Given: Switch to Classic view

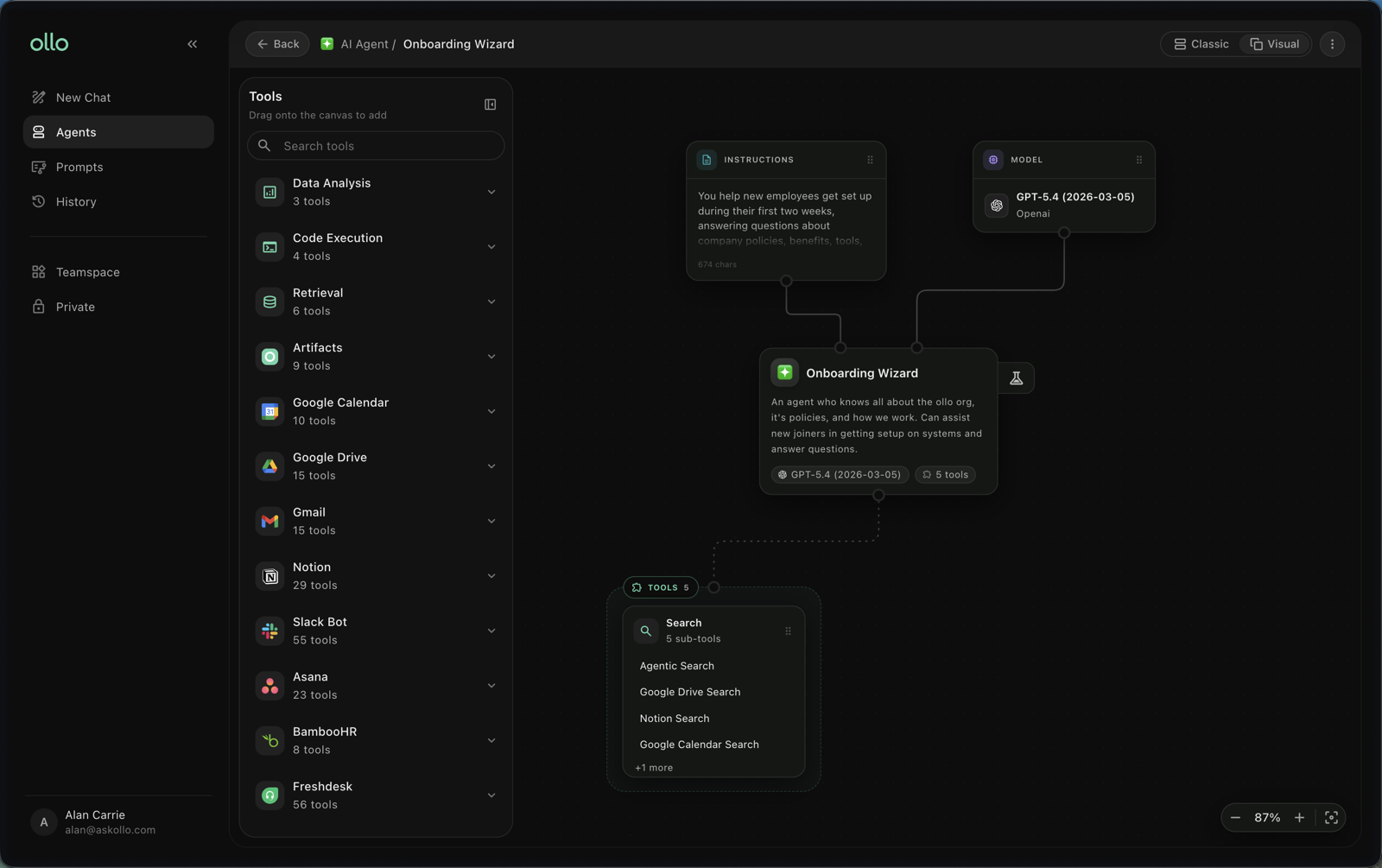Looking at the screenshot, I should coord(1201,44).
